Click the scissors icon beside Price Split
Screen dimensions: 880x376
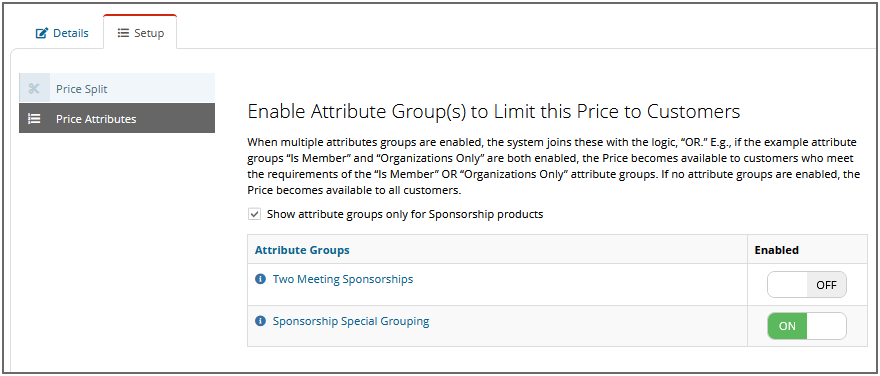(34, 89)
